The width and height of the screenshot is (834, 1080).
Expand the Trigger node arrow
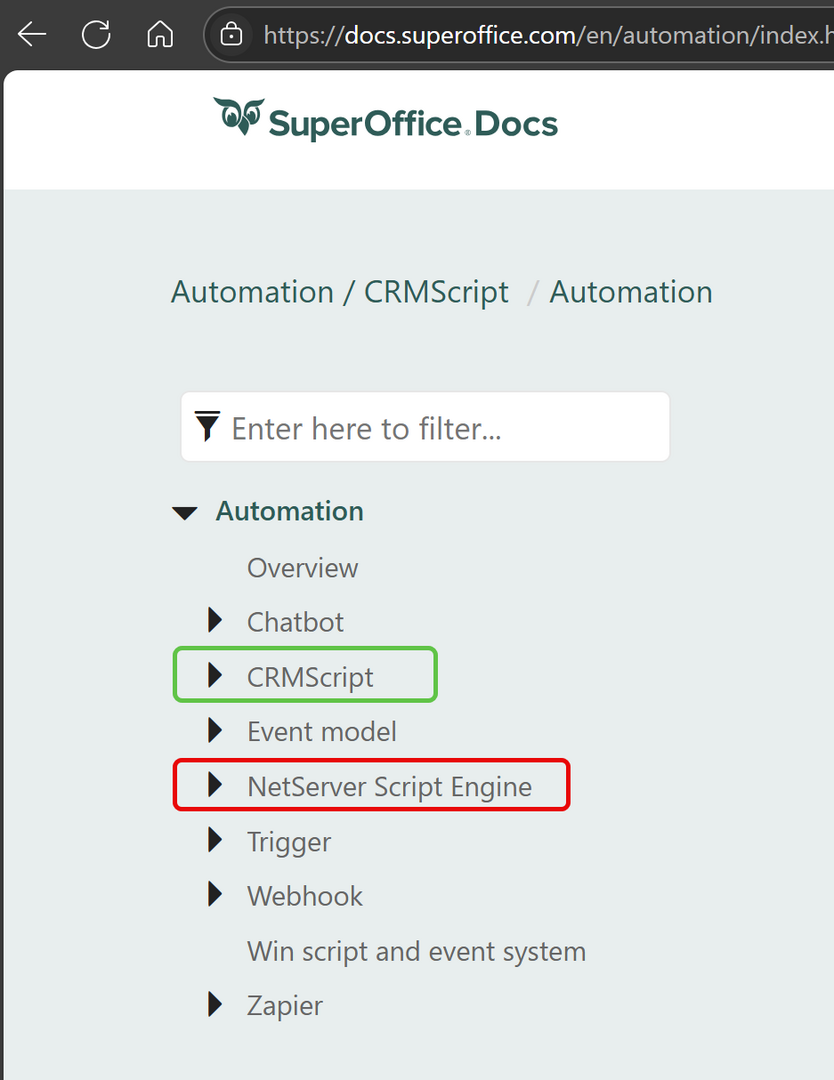pyautogui.click(x=216, y=840)
